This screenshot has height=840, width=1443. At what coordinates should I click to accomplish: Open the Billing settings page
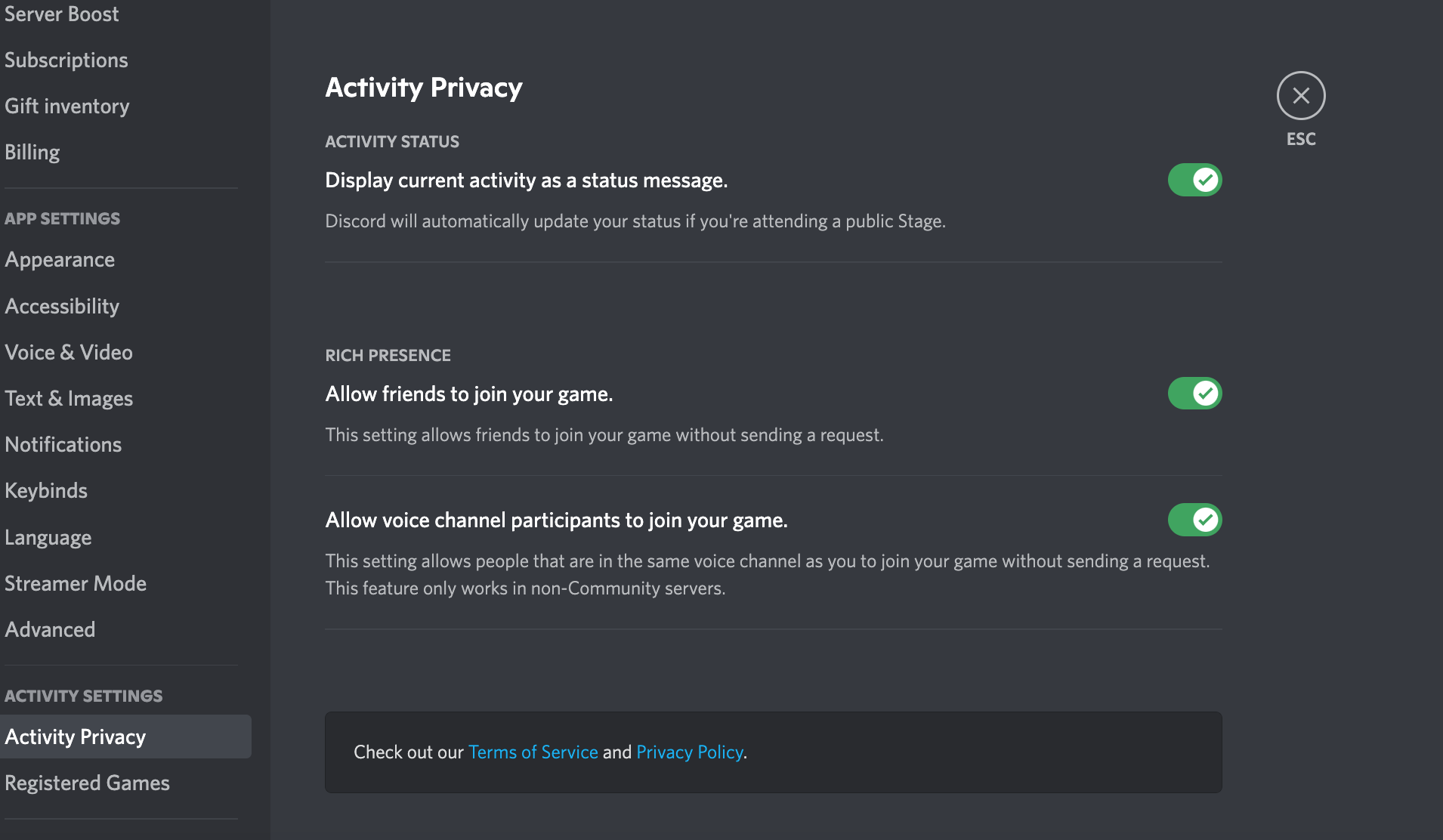(x=32, y=153)
